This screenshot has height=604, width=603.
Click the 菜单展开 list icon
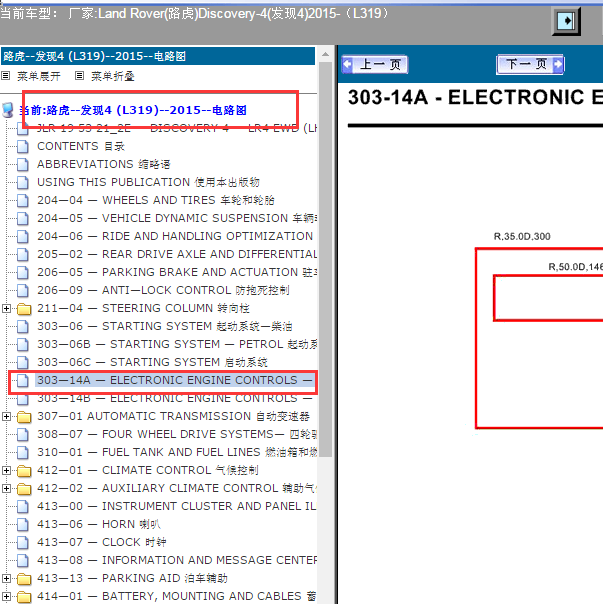pos(5,76)
